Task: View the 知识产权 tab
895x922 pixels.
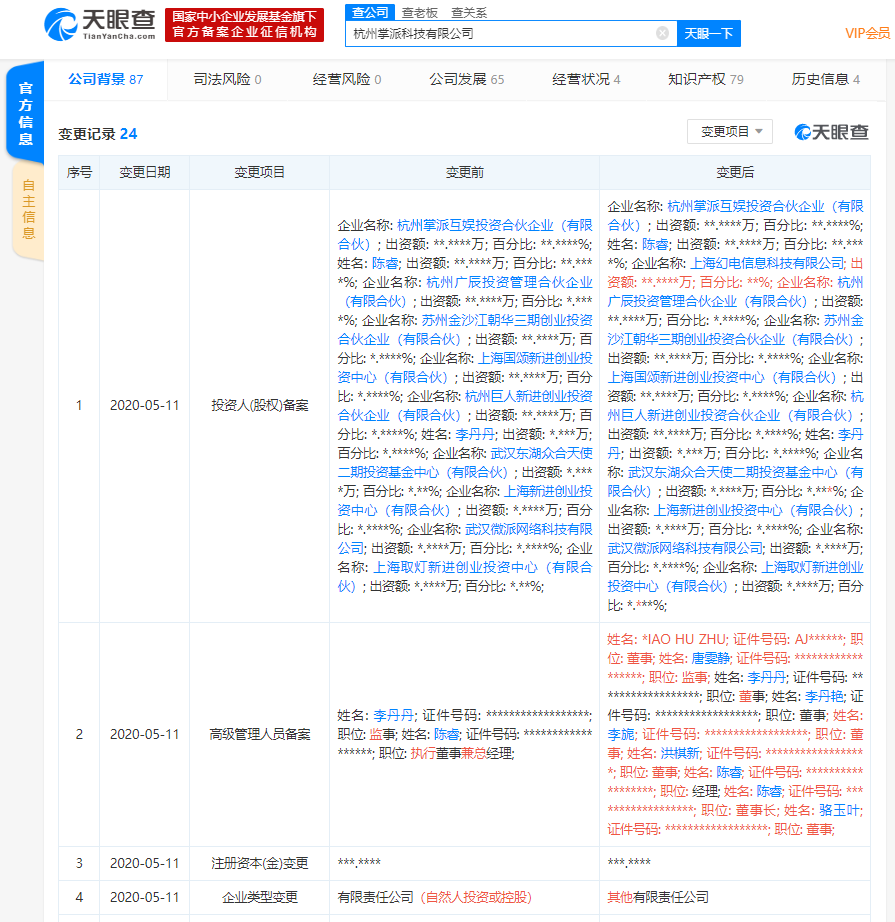Action: pos(705,79)
